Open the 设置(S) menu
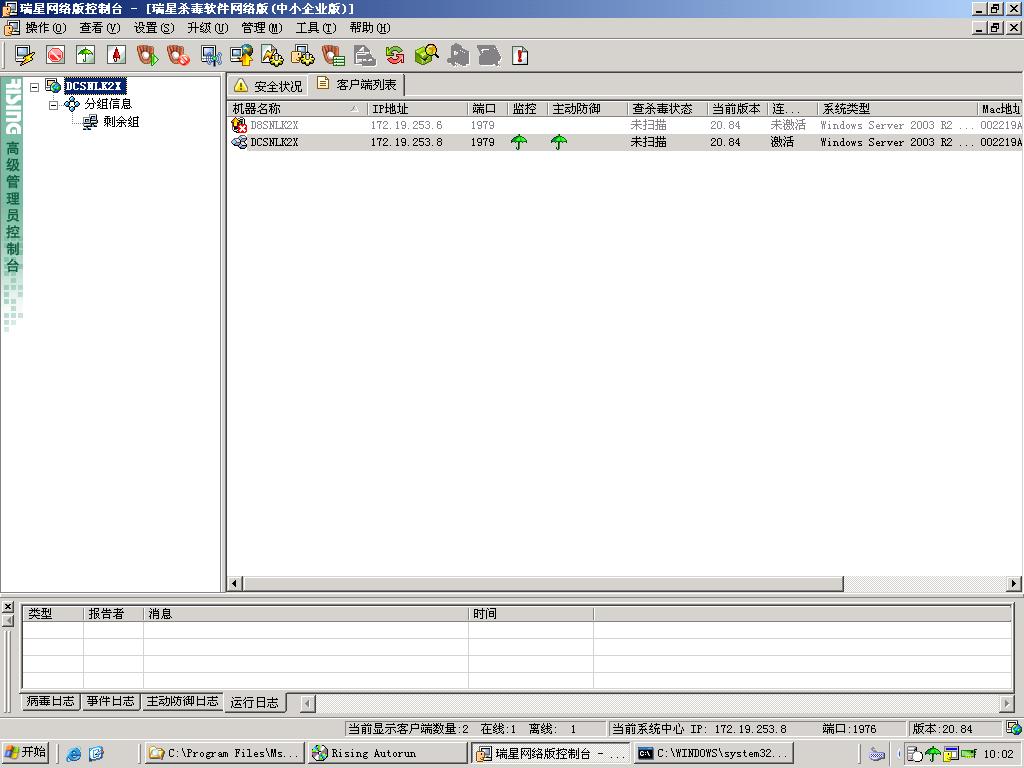The height and width of the screenshot is (768, 1024). click(154, 27)
